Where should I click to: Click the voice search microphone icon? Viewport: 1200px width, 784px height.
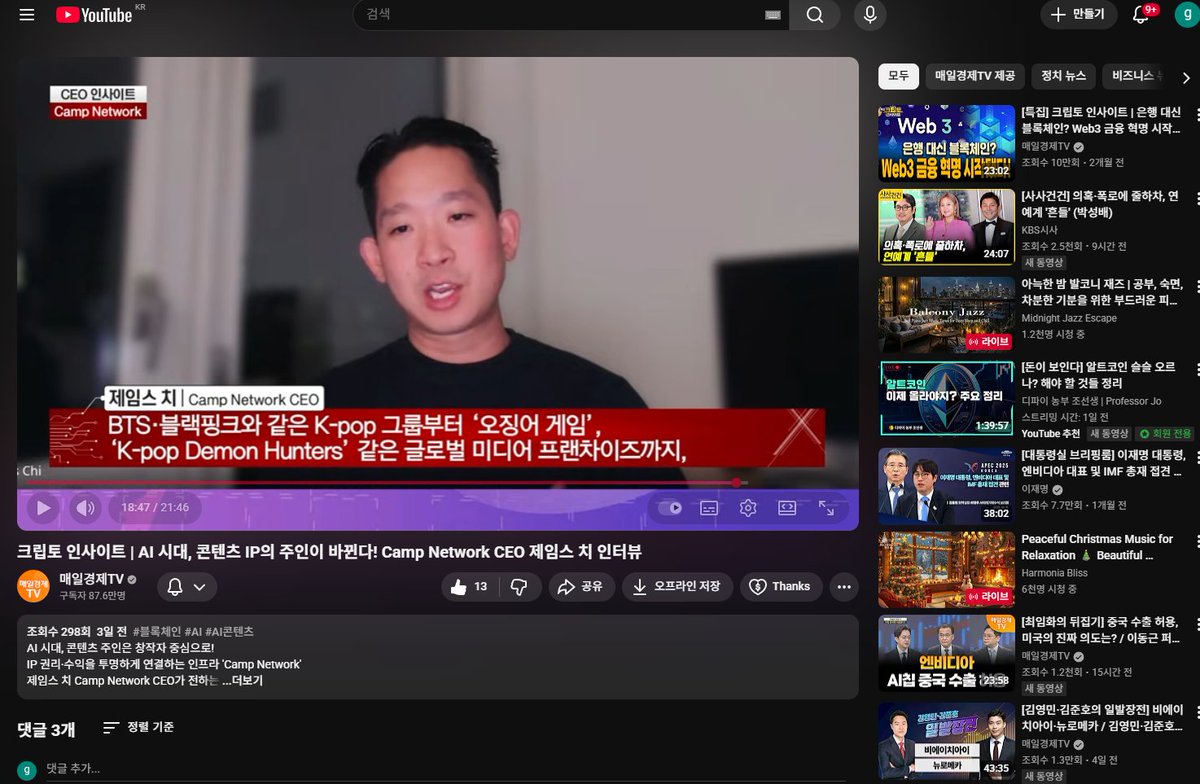coord(869,15)
